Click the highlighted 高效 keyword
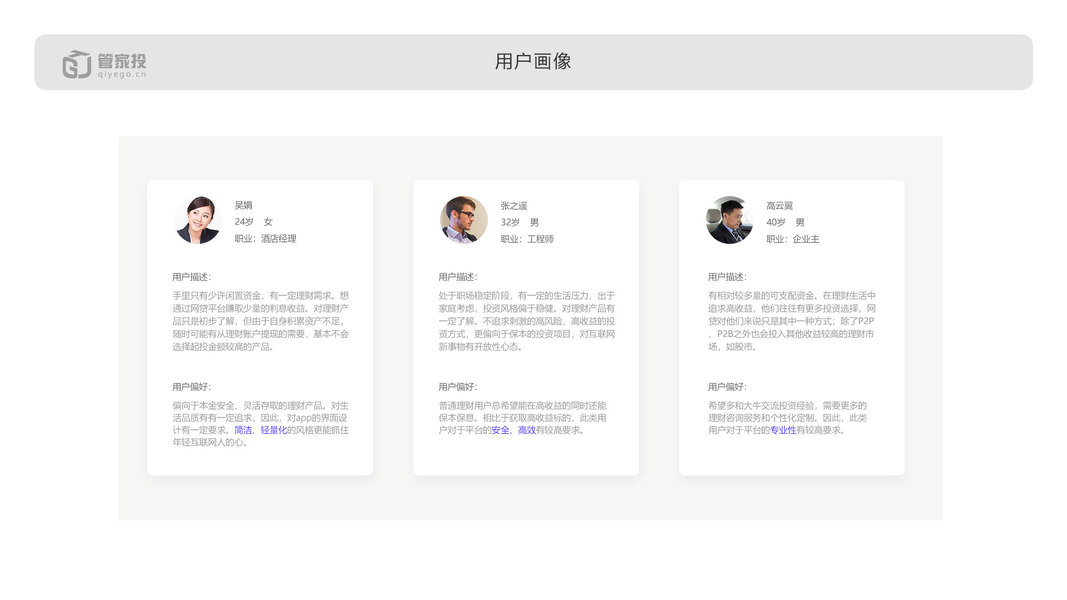Screen dimensions: 1067x600 pos(527,430)
